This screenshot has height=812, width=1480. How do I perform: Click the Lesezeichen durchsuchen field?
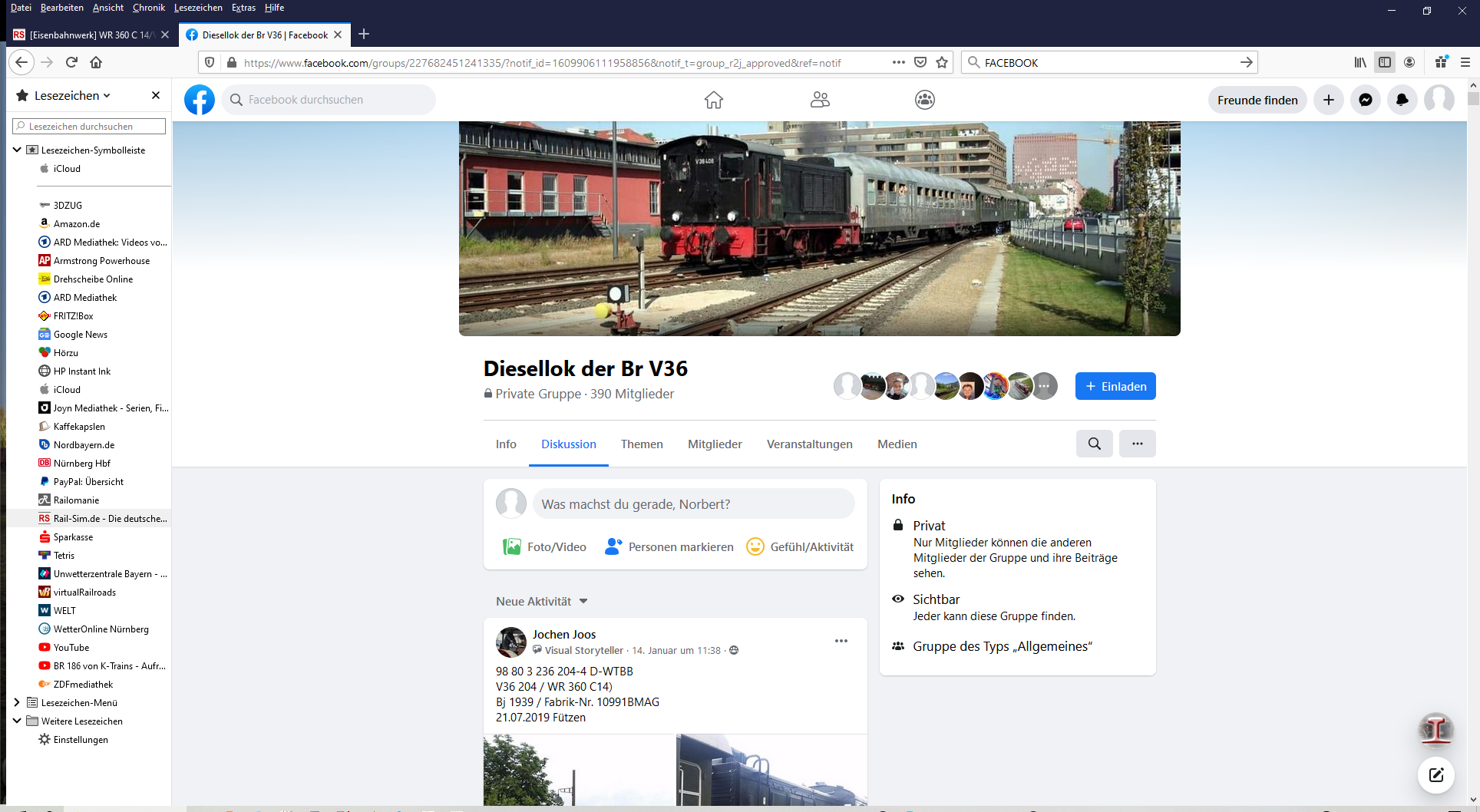point(89,126)
